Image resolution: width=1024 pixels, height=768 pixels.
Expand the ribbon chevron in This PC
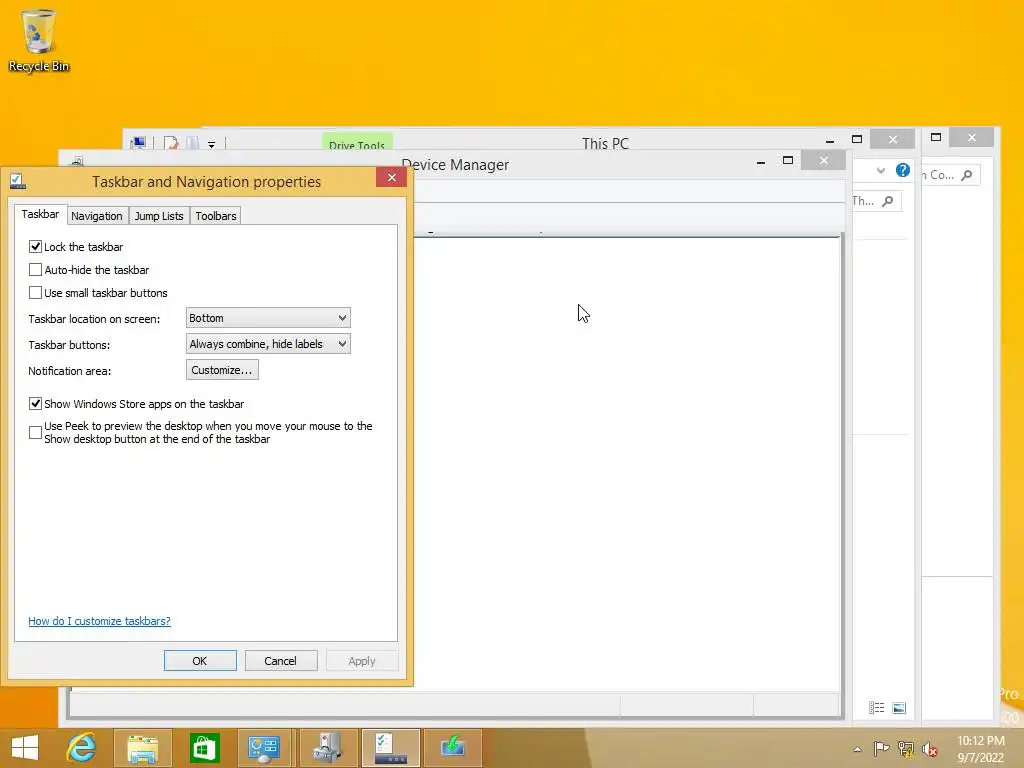coord(881,171)
